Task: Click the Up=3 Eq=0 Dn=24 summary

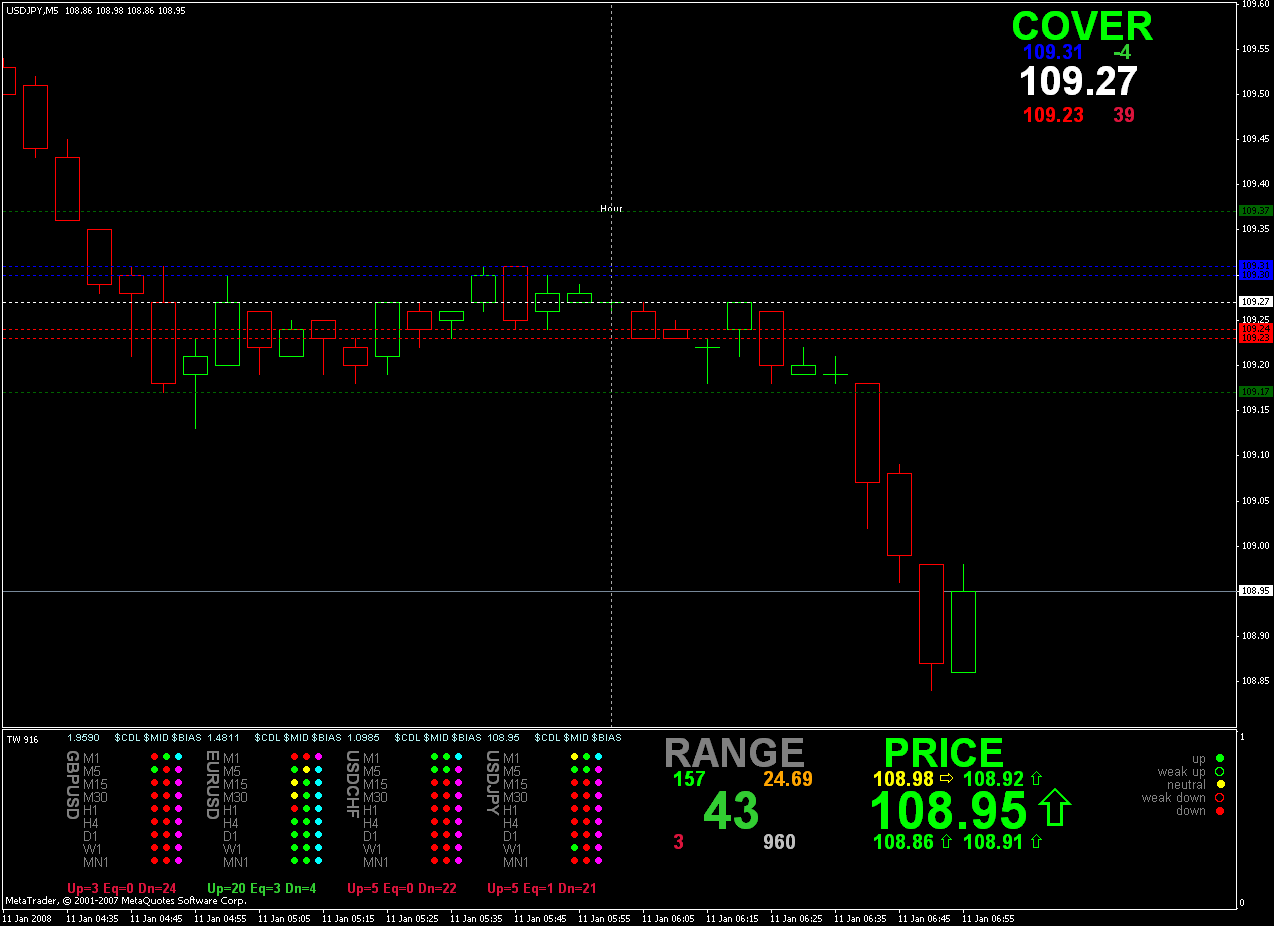Action: click(x=122, y=888)
